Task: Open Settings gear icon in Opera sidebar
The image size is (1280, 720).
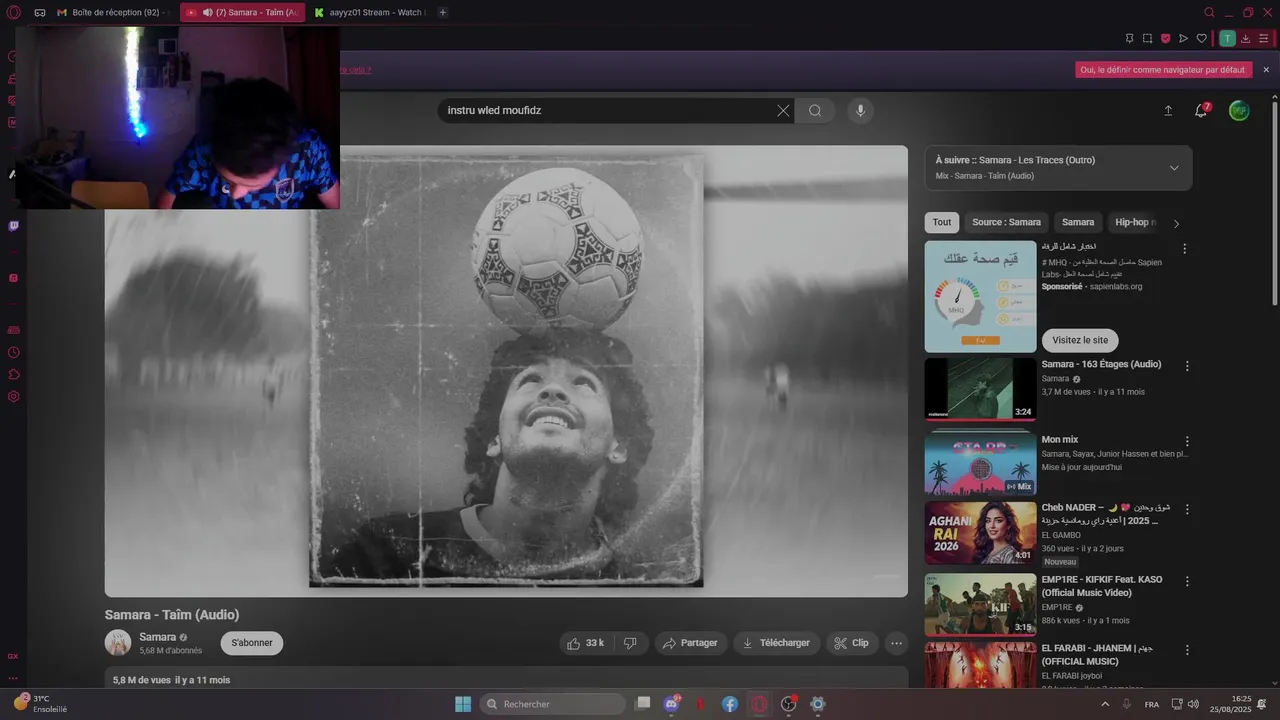Action: (13, 396)
